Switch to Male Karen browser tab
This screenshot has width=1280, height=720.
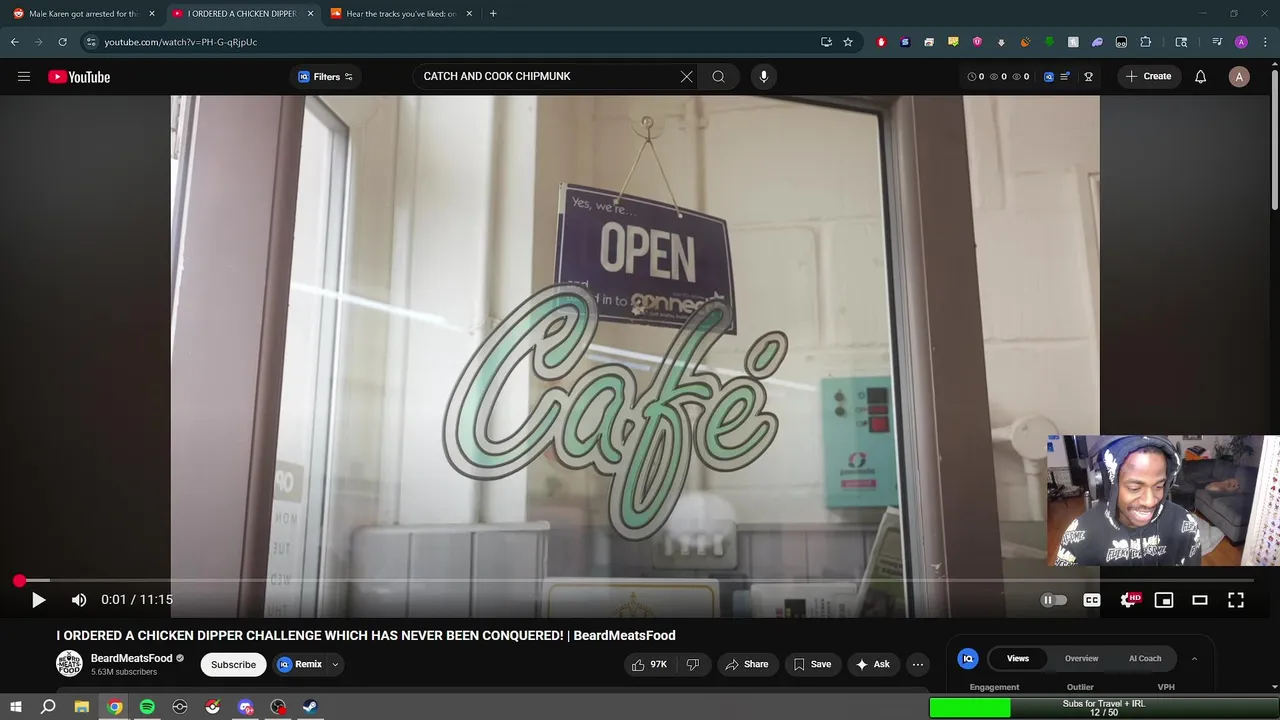coord(83,14)
